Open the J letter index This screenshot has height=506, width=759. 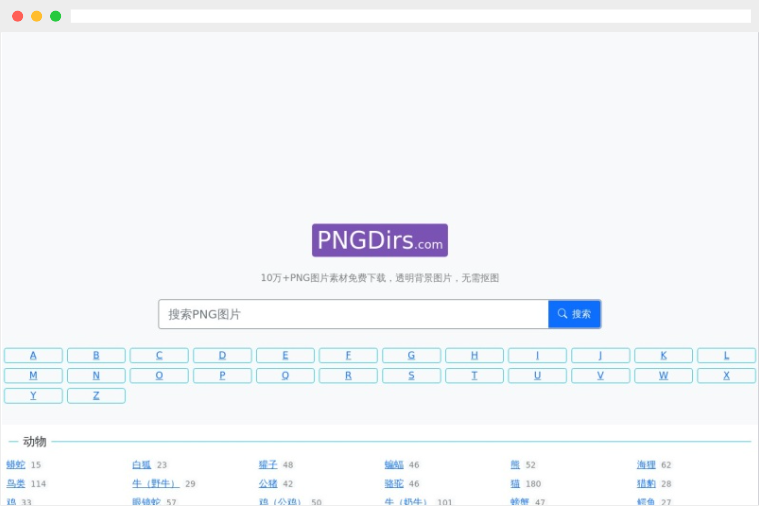point(601,355)
